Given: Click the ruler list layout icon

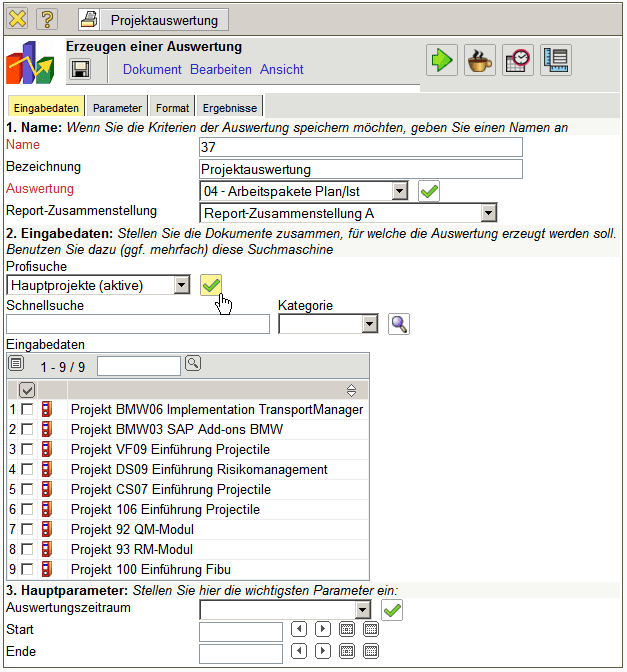Looking at the screenshot, I should 556,60.
